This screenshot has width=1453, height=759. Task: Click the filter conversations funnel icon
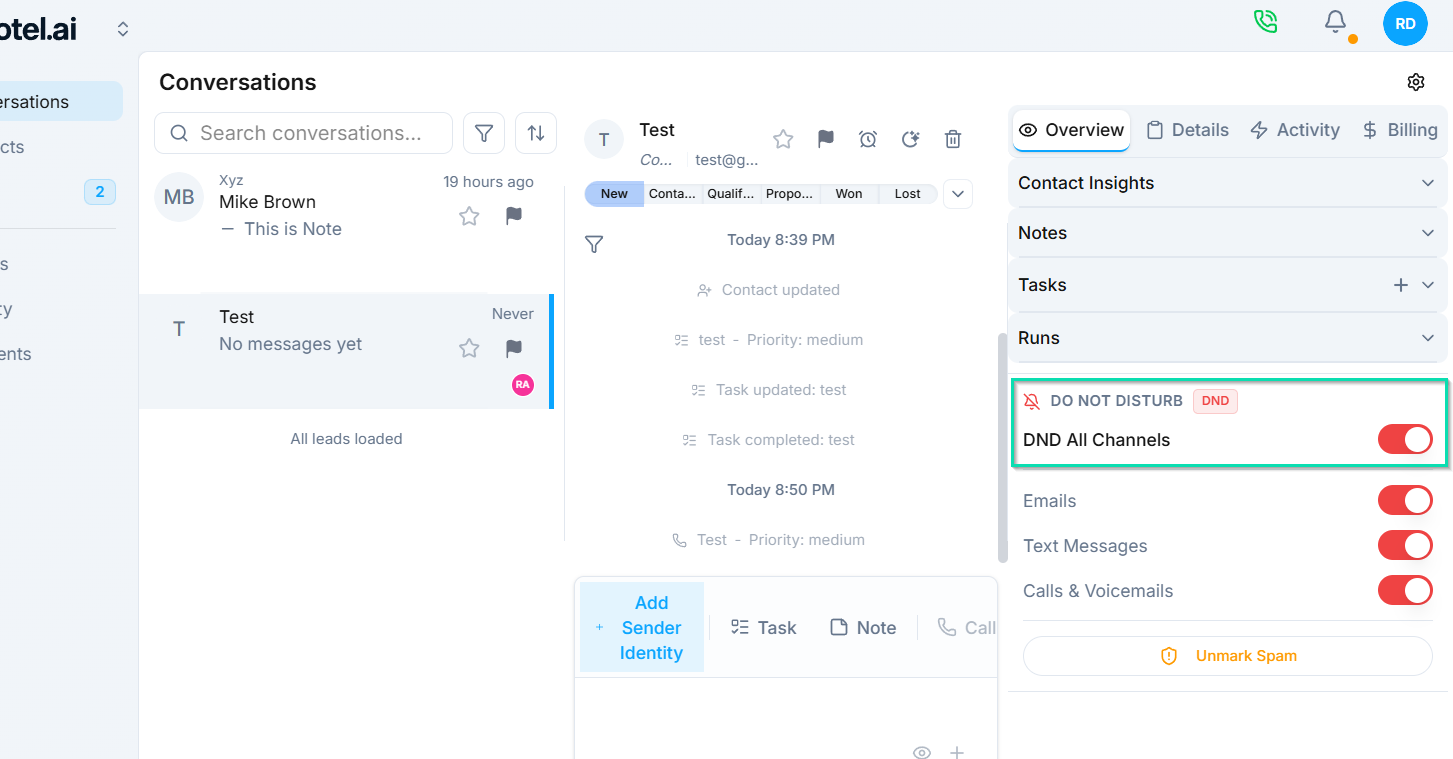point(484,133)
